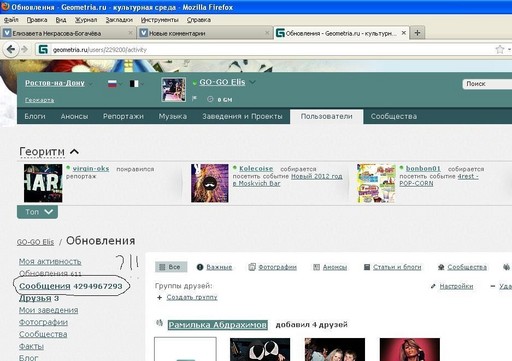
Task: Click the plus icon beside Создать группу
Action: (159, 297)
